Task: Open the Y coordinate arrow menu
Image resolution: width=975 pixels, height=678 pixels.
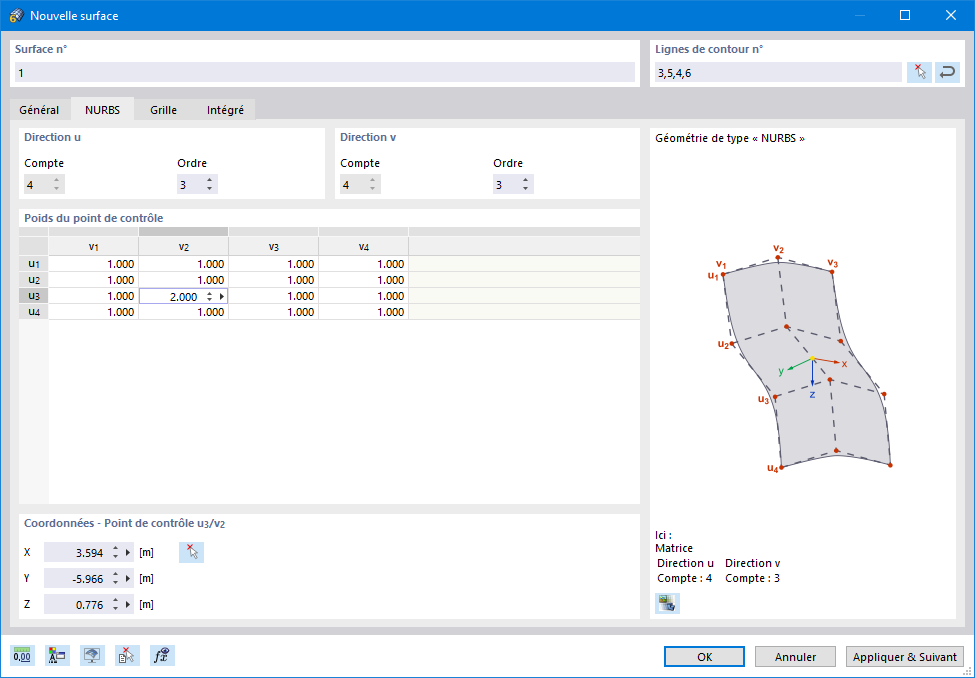Action: pyautogui.click(x=128, y=578)
